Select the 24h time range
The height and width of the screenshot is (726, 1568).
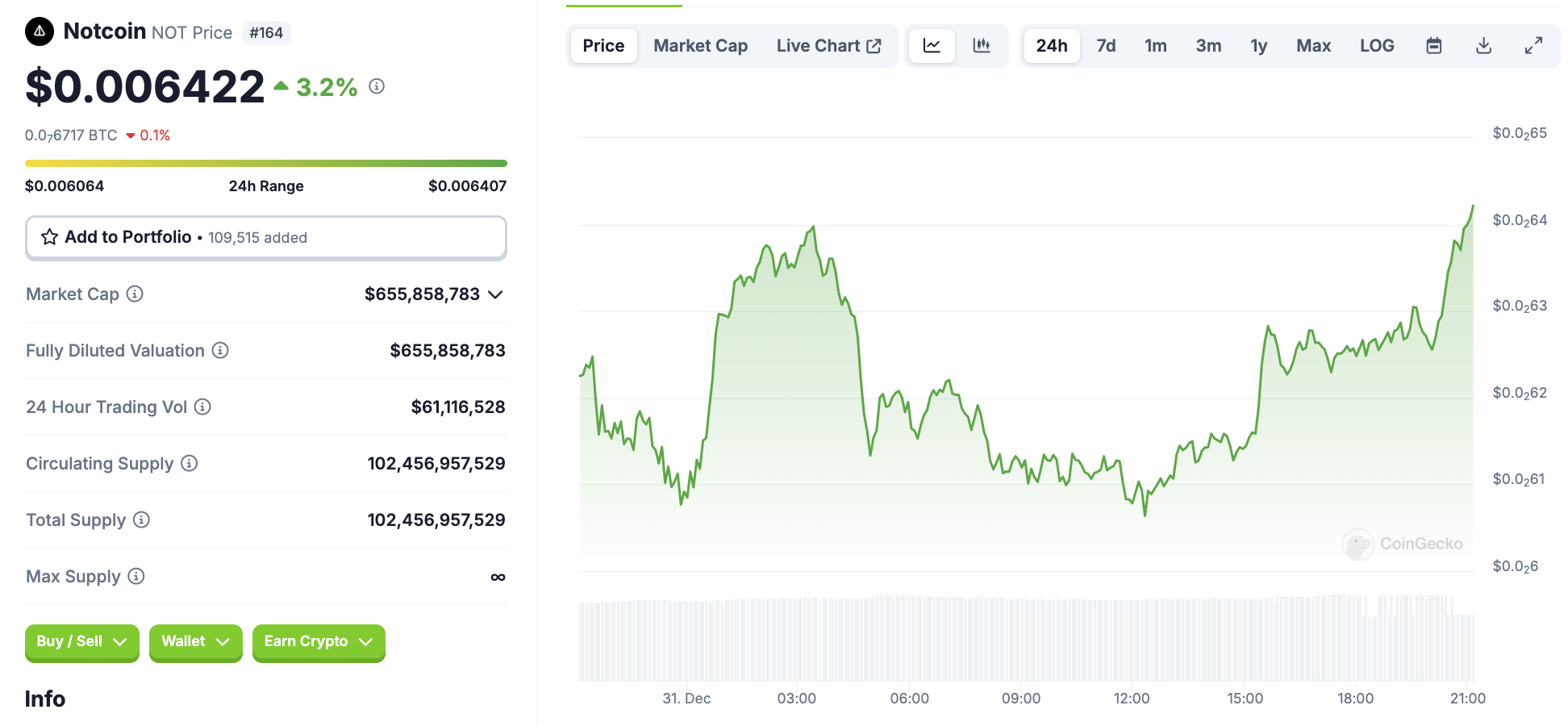[x=1052, y=46]
